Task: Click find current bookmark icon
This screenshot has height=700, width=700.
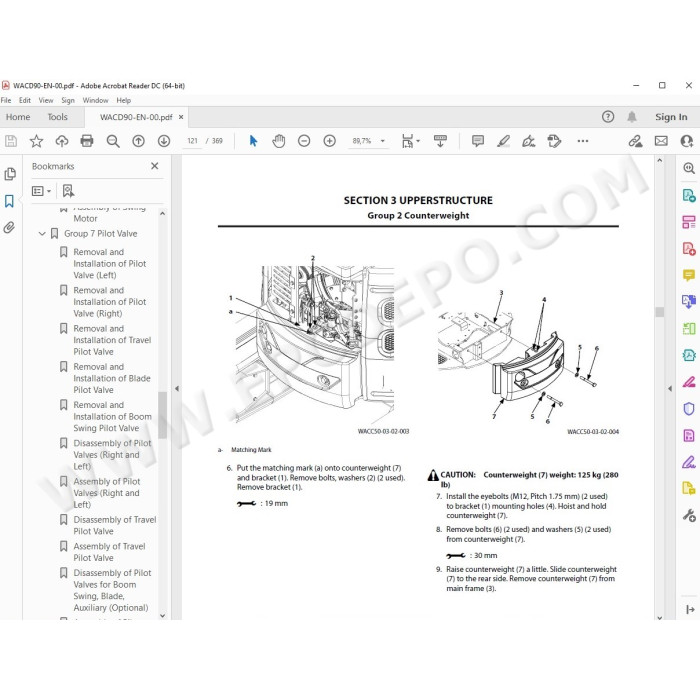Action: coord(68,191)
